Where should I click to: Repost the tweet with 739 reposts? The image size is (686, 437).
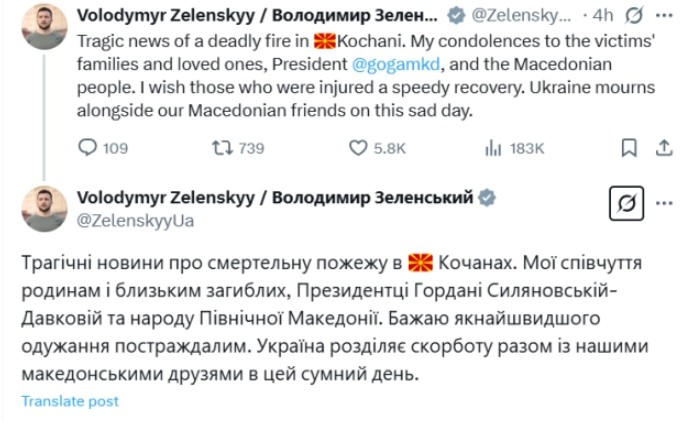coord(224,148)
